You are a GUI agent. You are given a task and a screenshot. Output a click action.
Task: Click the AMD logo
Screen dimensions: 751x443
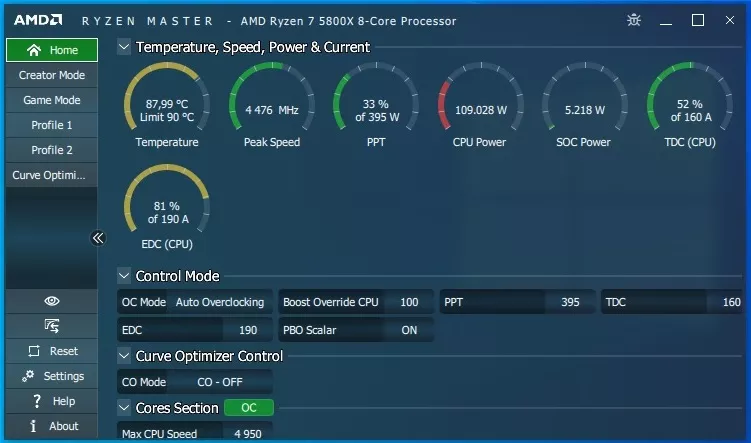pyautogui.click(x=38, y=20)
